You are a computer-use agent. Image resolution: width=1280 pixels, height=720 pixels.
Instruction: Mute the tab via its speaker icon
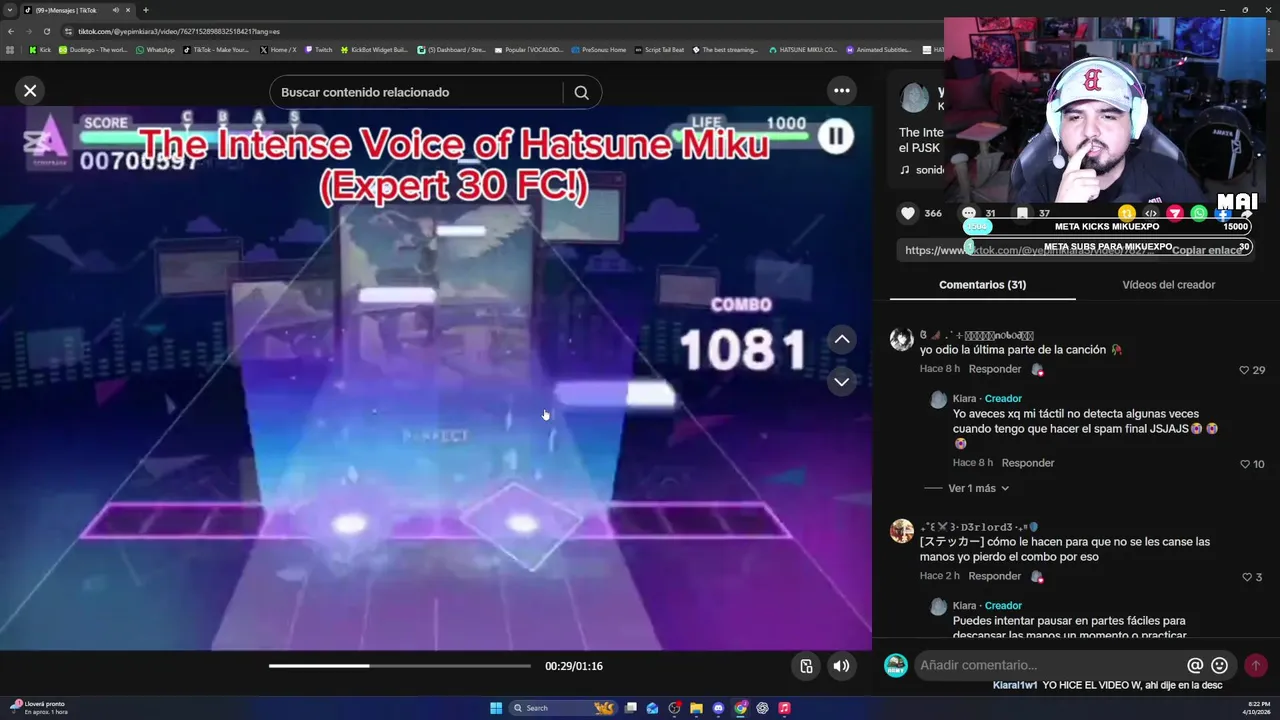coord(115,10)
